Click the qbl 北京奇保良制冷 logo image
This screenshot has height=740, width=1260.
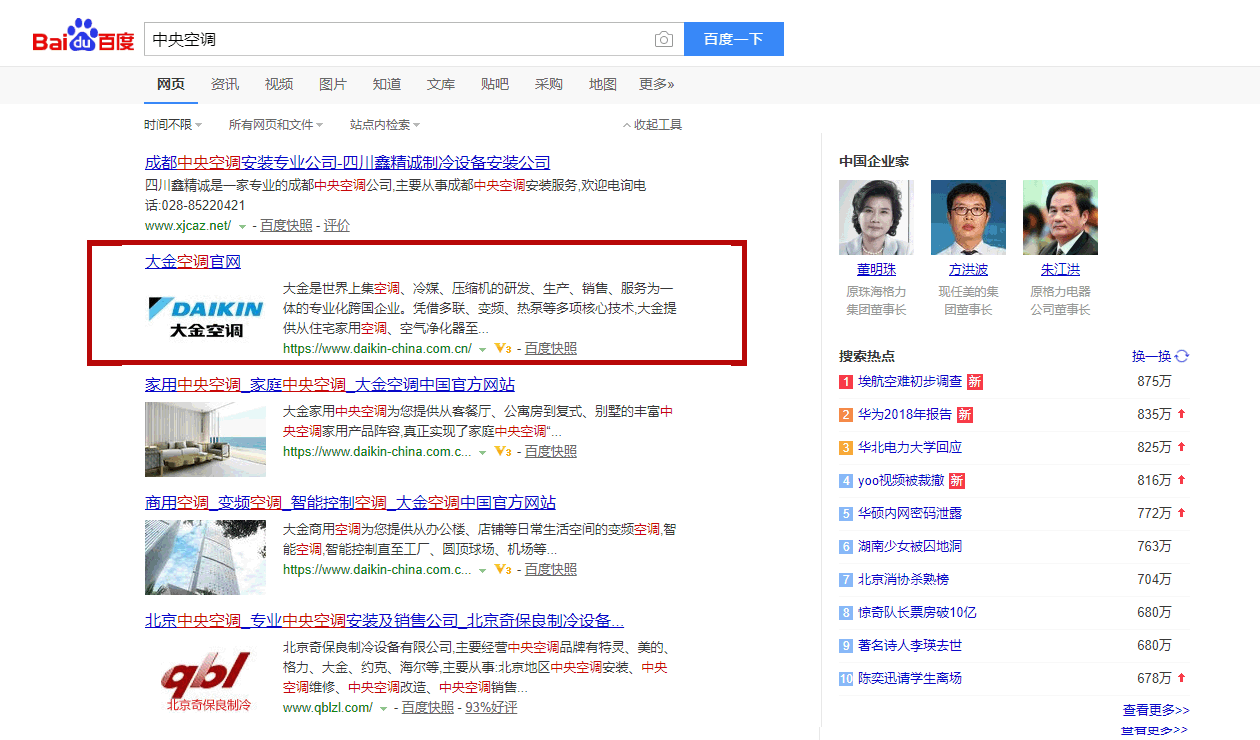205,677
